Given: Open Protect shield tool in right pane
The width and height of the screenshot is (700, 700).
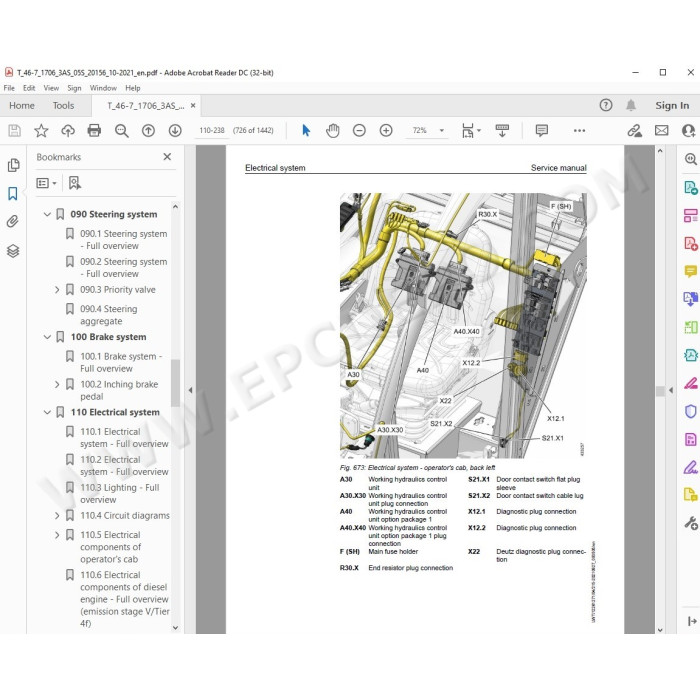Looking at the screenshot, I should (x=691, y=411).
